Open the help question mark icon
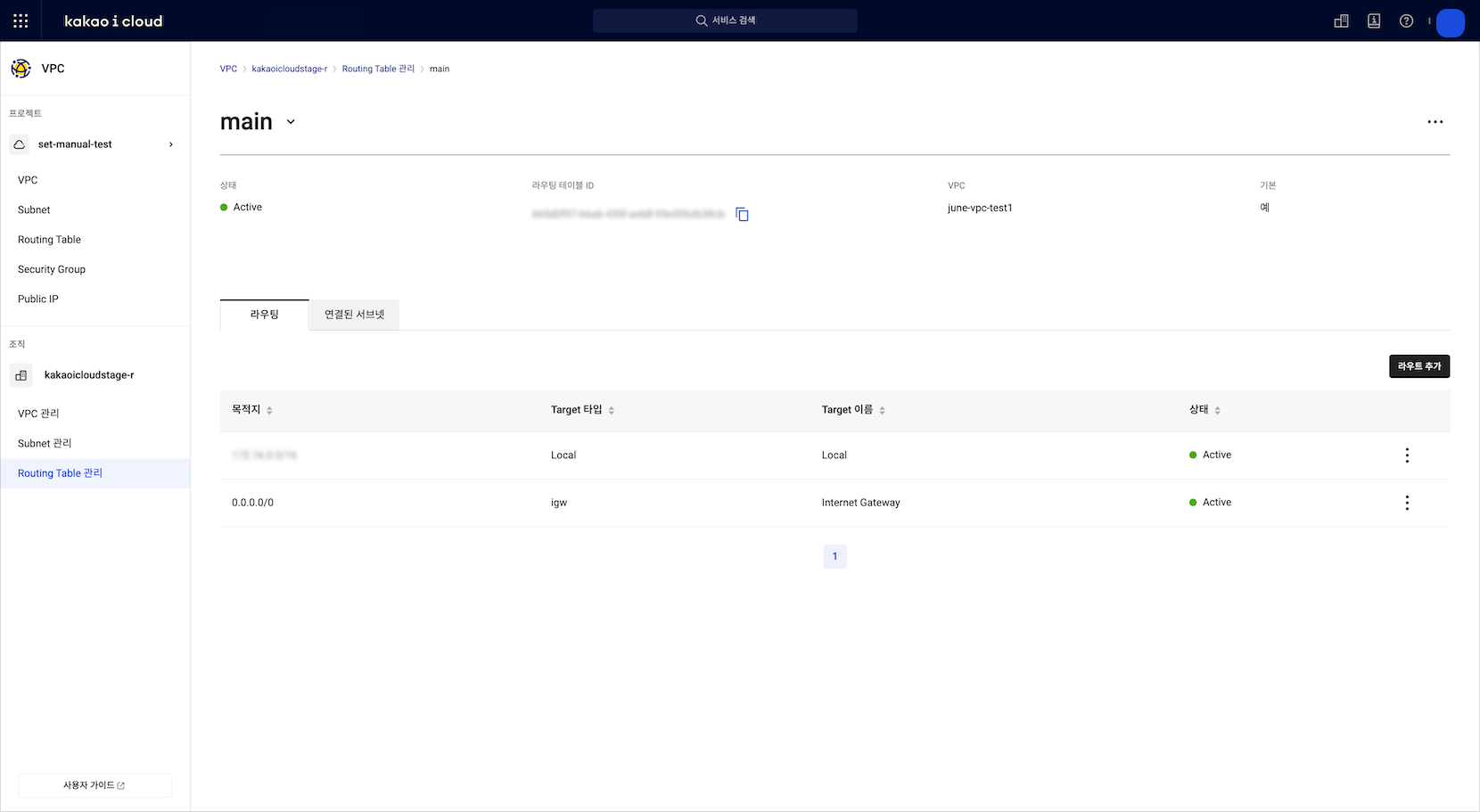Image resolution: width=1480 pixels, height=812 pixels. pos(1406,21)
